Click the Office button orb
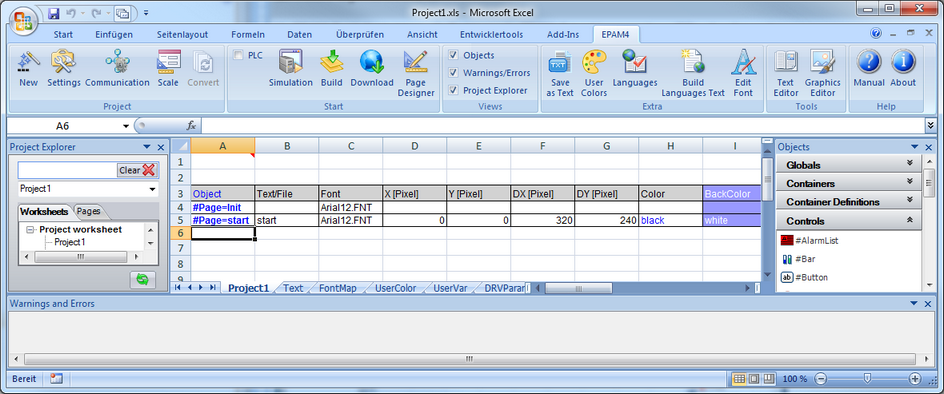944x394 pixels. pyautogui.click(x=24, y=22)
